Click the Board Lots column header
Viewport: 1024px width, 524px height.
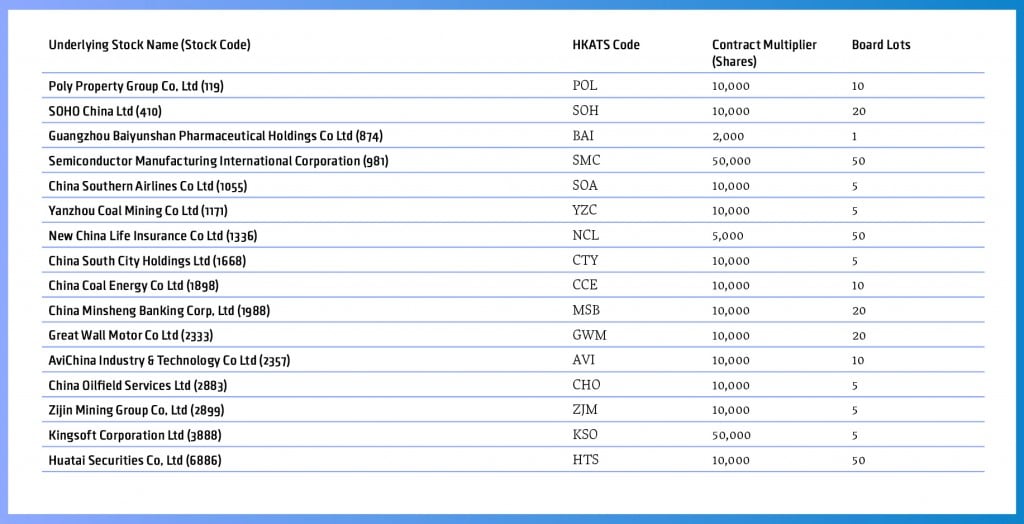[x=881, y=45]
